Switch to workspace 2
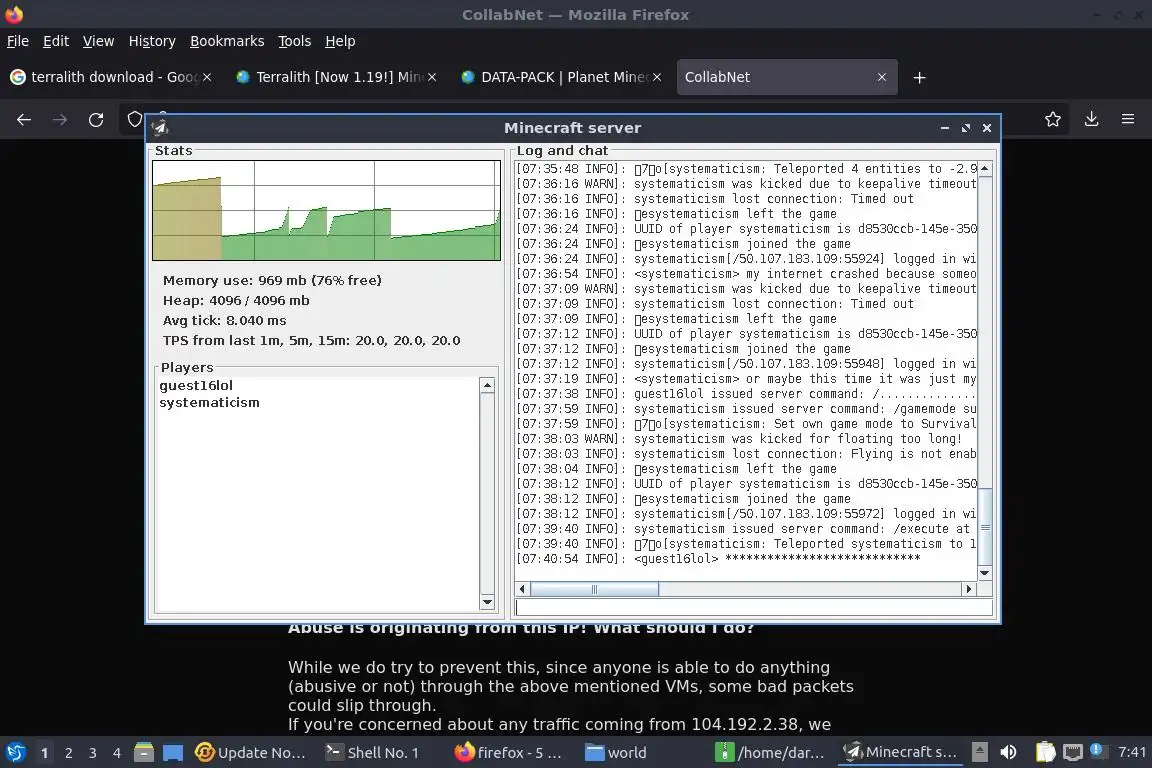Screen dimensions: 1152x768 [68, 753]
